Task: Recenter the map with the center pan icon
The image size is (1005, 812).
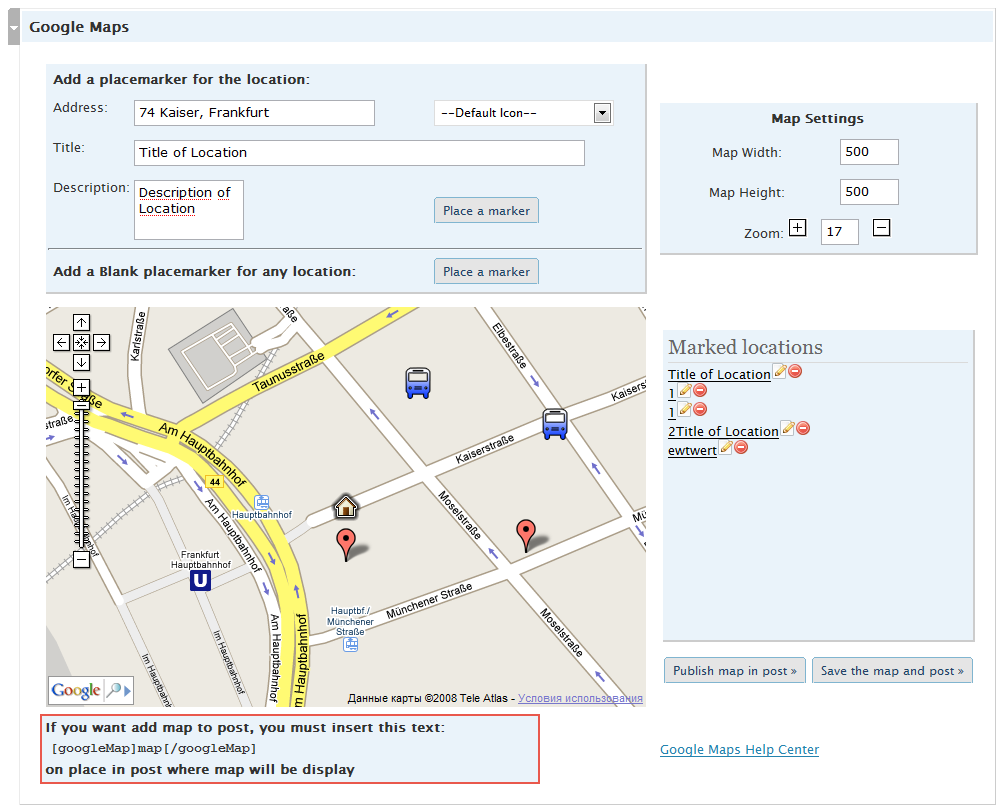Action: point(81,342)
